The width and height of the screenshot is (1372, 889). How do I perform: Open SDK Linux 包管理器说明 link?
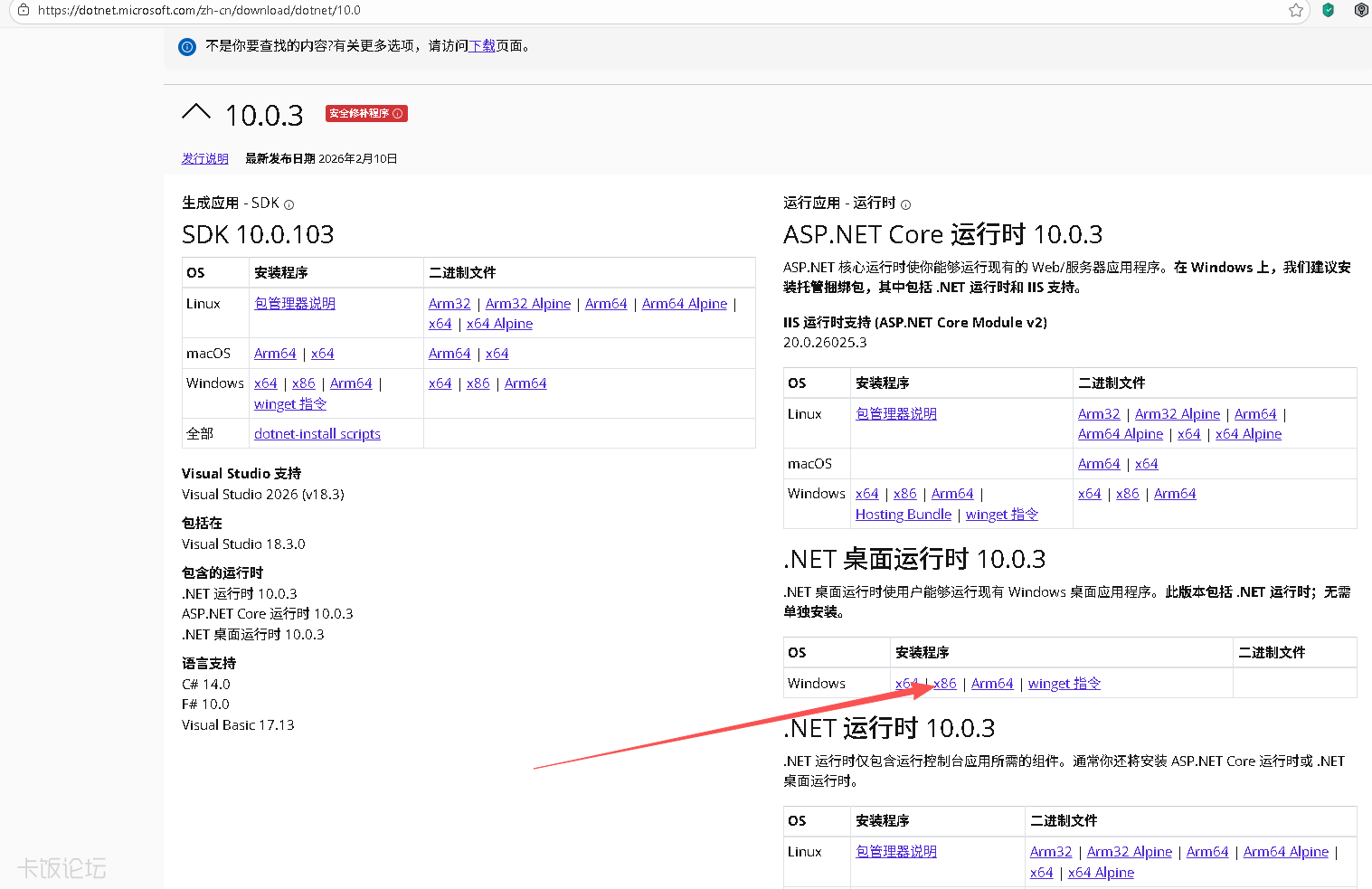coord(295,304)
